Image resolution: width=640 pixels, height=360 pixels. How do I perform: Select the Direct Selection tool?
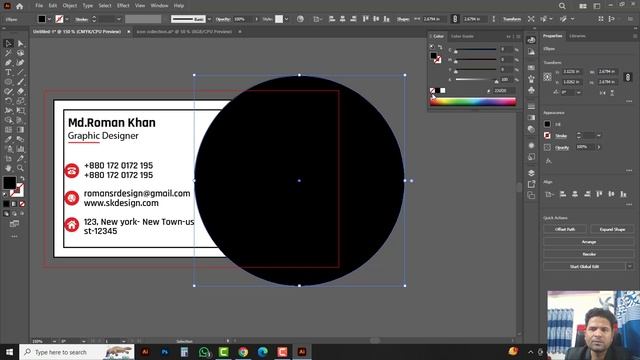20,43
